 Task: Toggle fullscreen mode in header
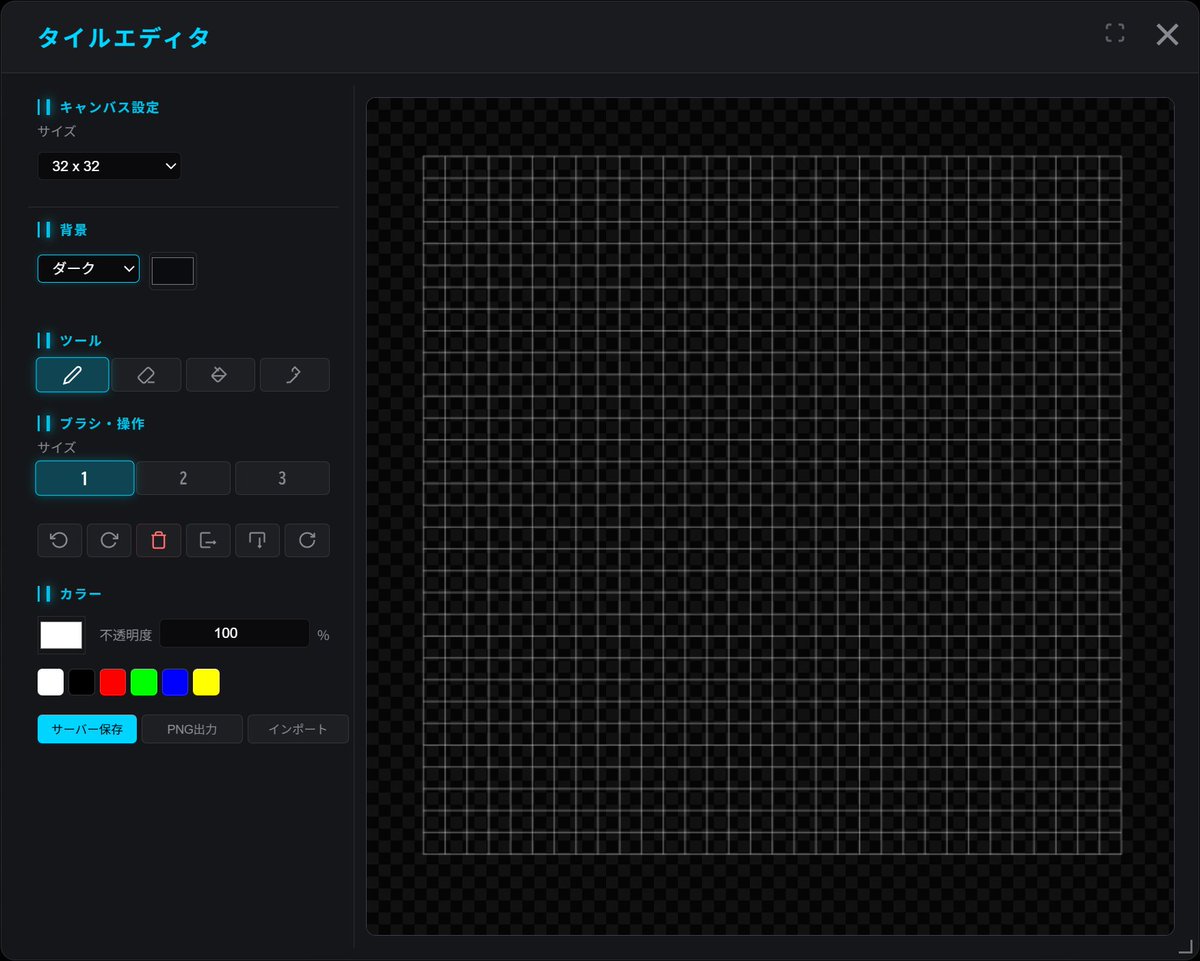click(x=1115, y=33)
